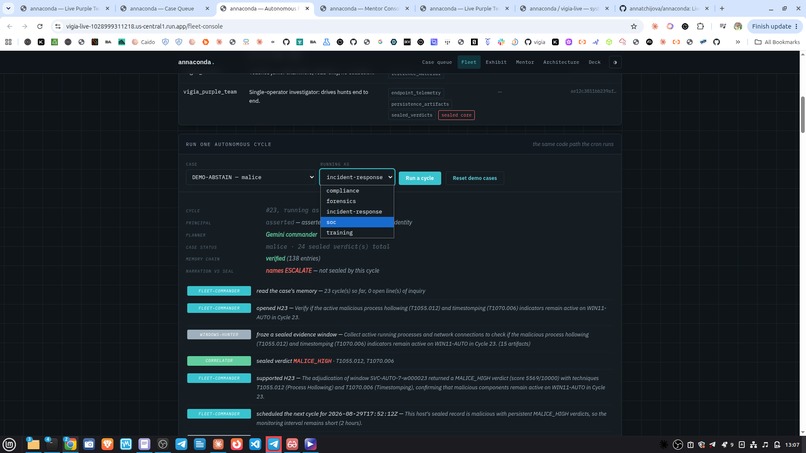This screenshot has width=806, height=453.
Task: Click the Reset demo cases button
Action: pyautogui.click(x=474, y=178)
